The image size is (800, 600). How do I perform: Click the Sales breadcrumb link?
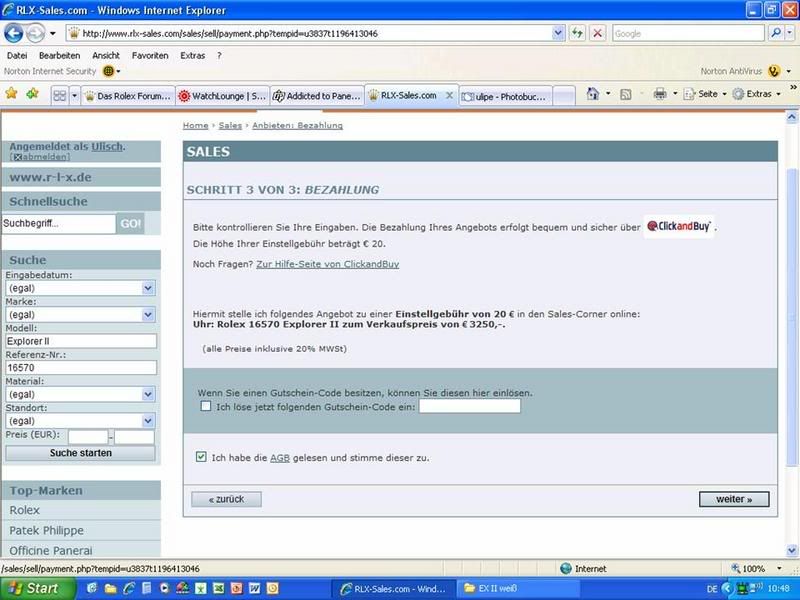230,126
